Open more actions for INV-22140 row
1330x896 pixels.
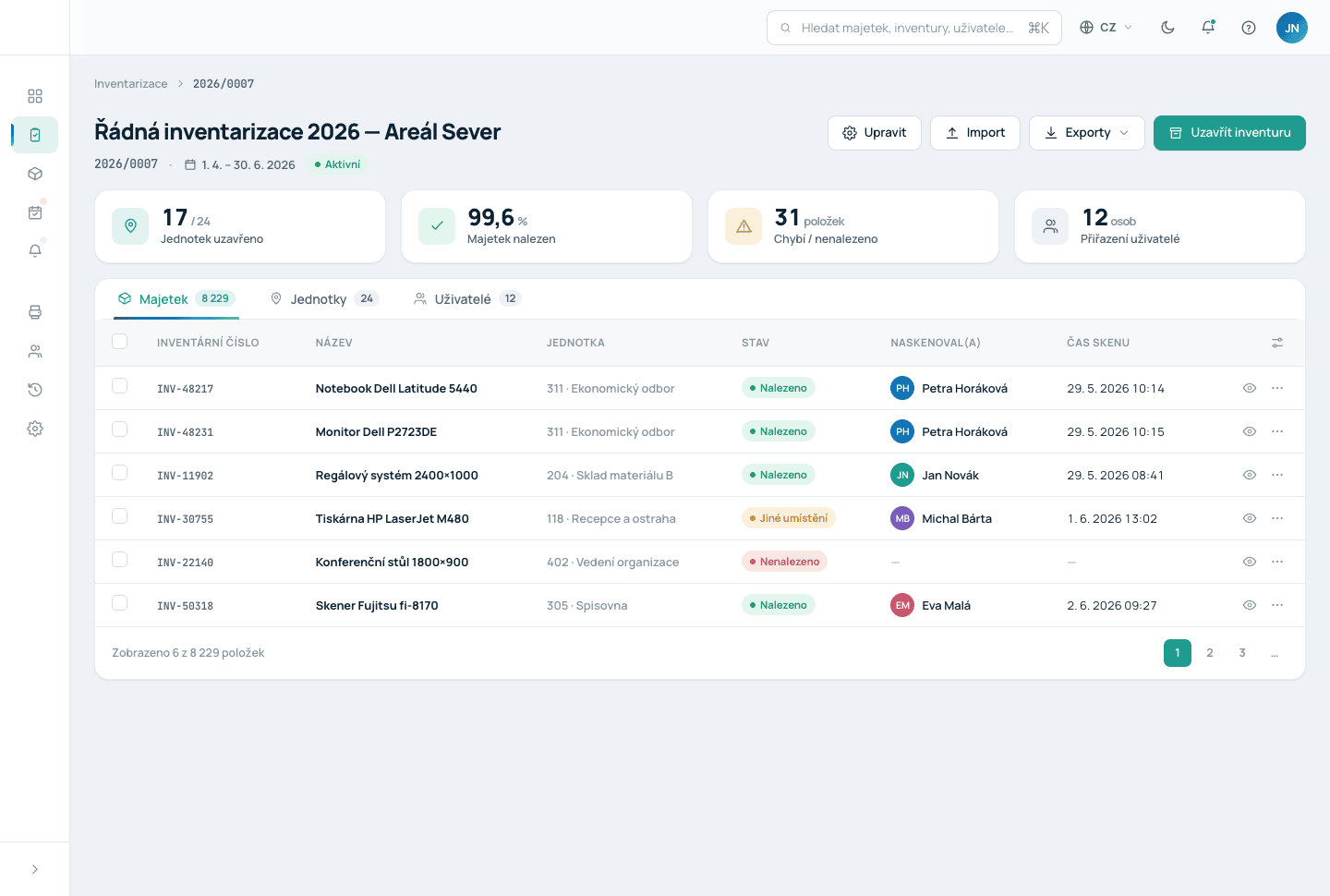(x=1277, y=562)
